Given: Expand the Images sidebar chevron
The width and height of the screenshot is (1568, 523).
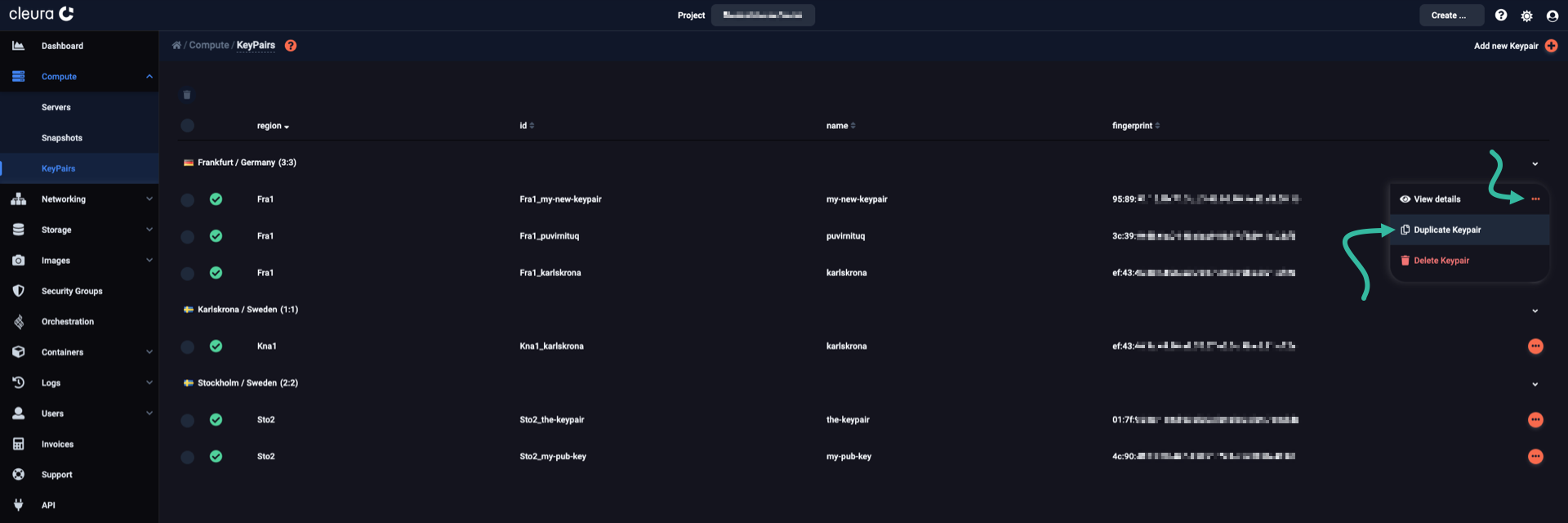Looking at the screenshot, I should pyautogui.click(x=149, y=260).
